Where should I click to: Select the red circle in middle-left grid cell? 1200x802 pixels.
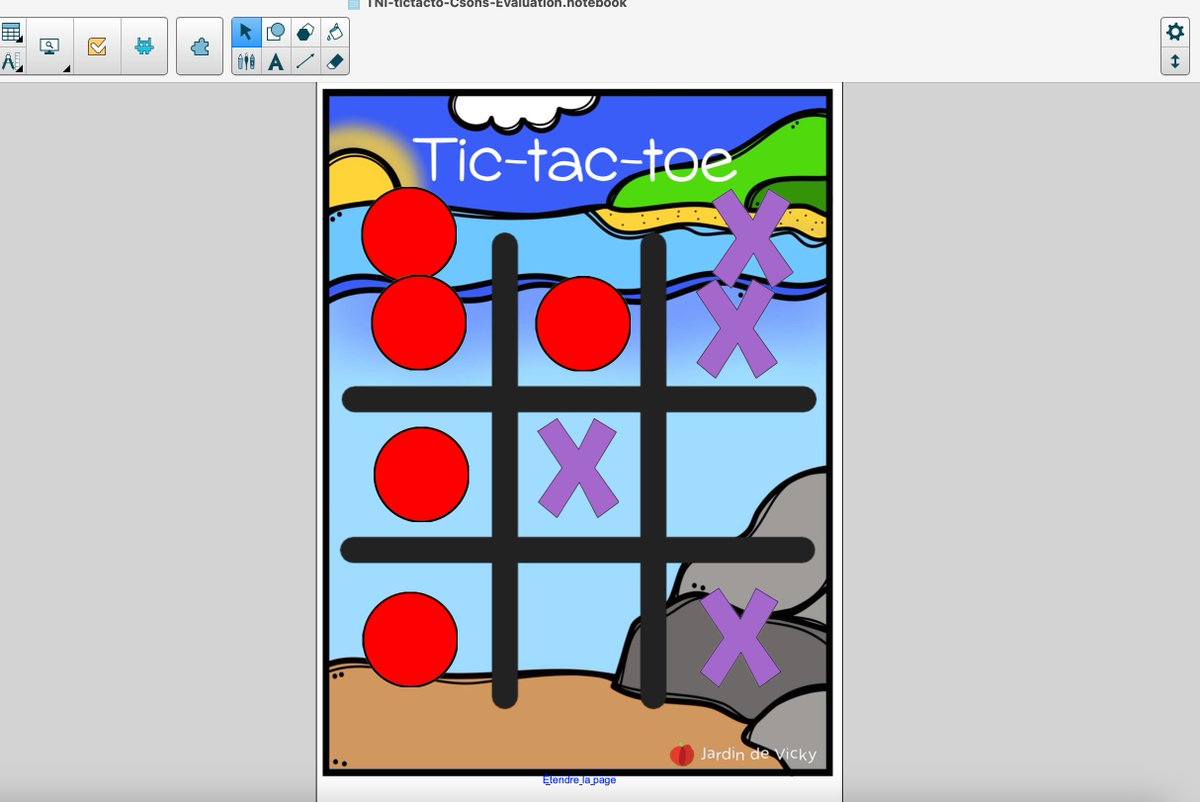click(421, 474)
